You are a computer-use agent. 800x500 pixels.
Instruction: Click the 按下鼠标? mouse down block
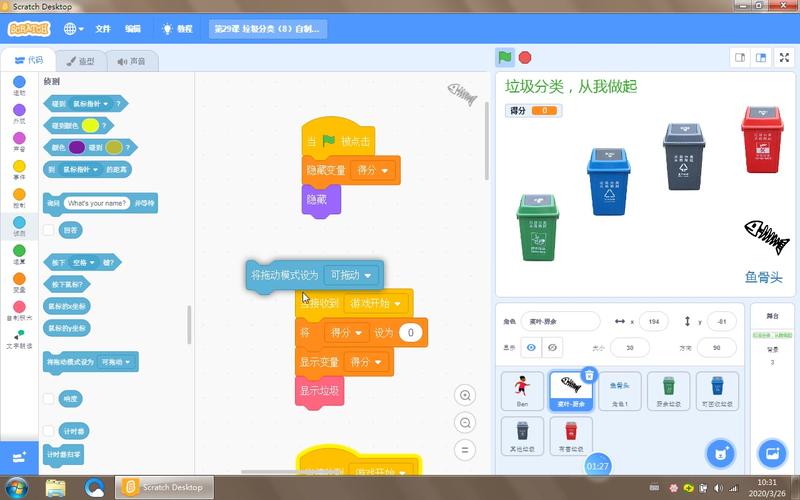[66, 284]
